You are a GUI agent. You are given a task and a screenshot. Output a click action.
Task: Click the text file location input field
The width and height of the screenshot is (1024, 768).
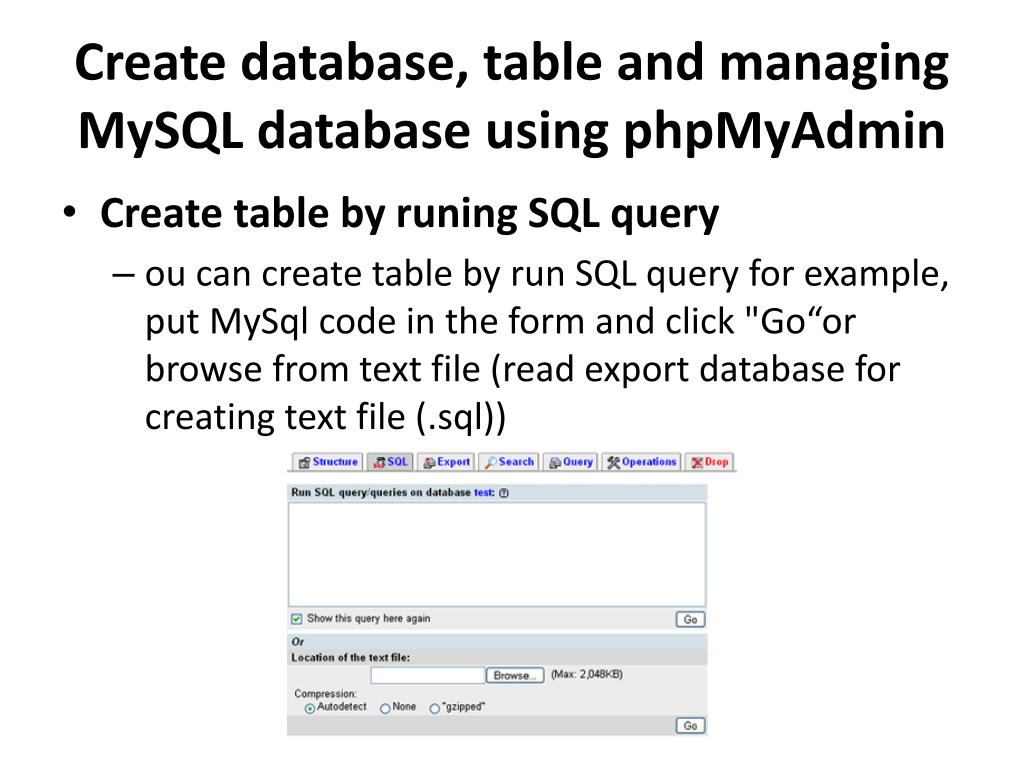pos(428,675)
